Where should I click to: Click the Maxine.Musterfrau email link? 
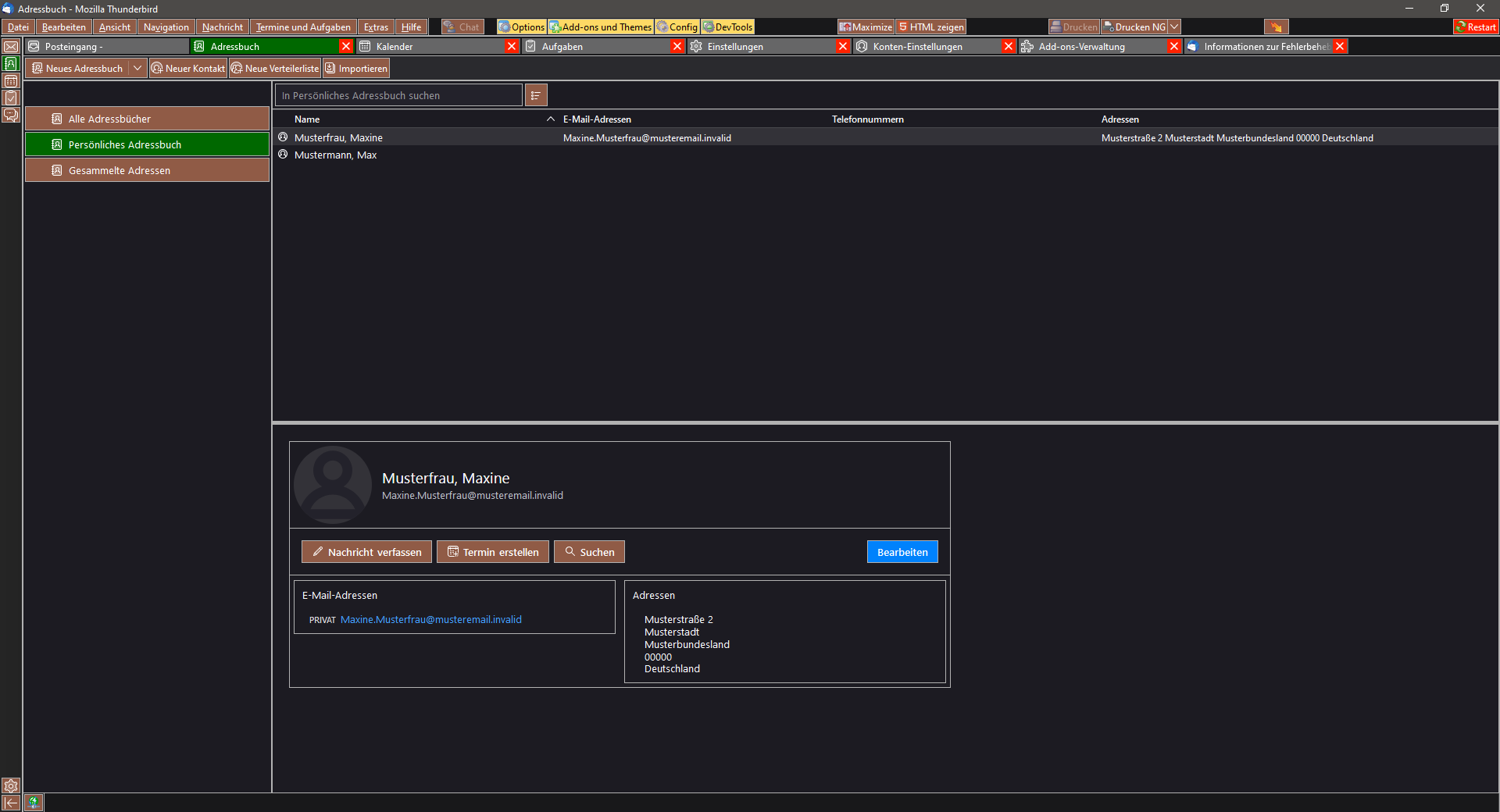click(x=430, y=620)
